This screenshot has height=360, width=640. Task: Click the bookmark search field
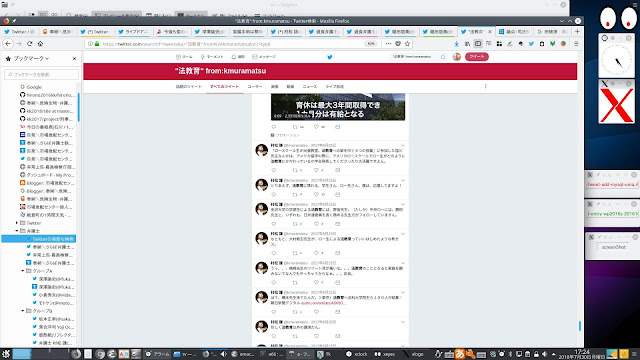pos(41,74)
